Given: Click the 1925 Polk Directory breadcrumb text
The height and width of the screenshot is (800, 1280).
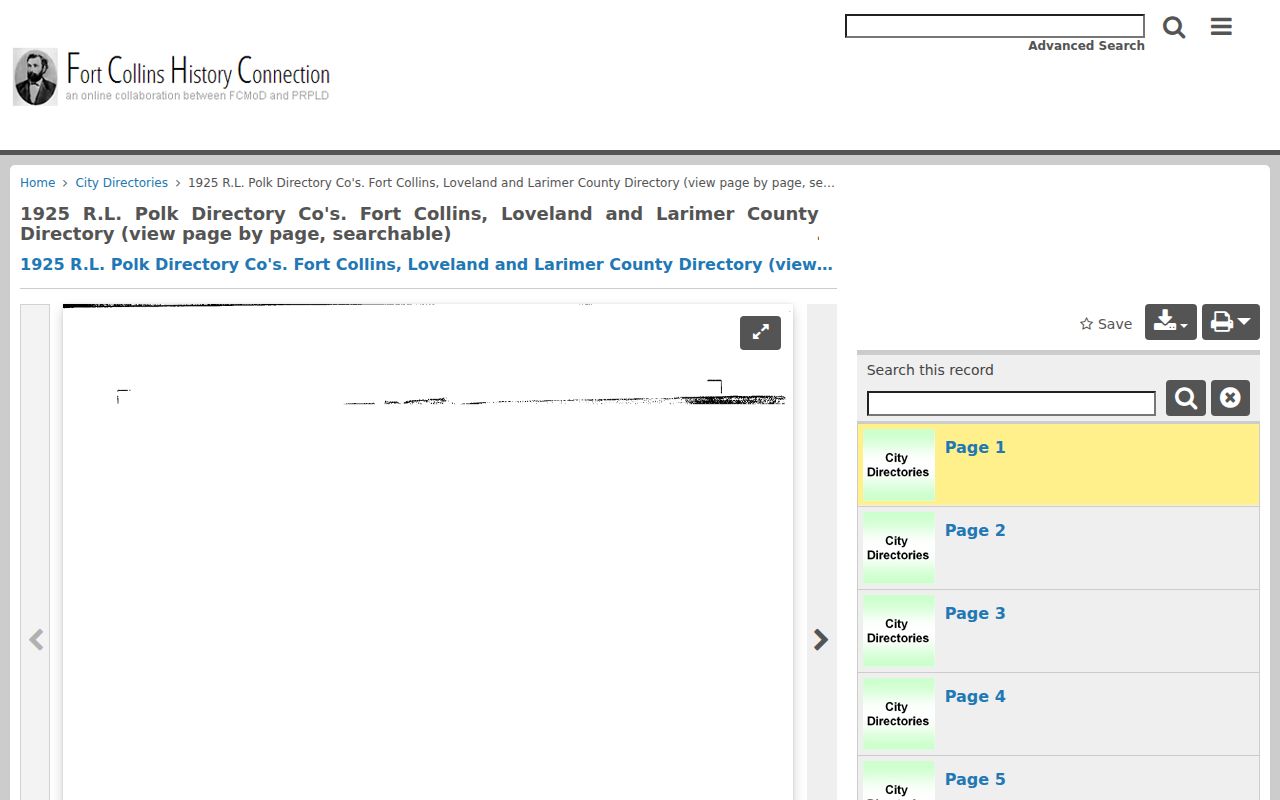Looking at the screenshot, I should pos(511,183).
